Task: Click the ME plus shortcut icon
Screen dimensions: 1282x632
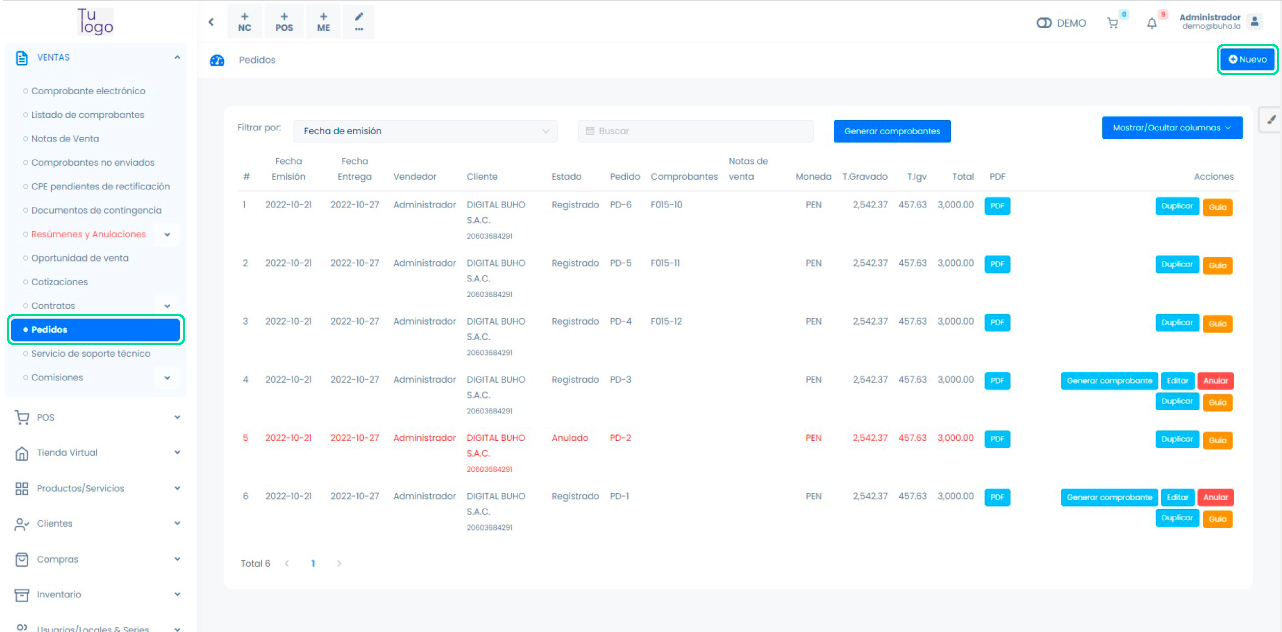Action: pyautogui.click(x=323, y=22)
